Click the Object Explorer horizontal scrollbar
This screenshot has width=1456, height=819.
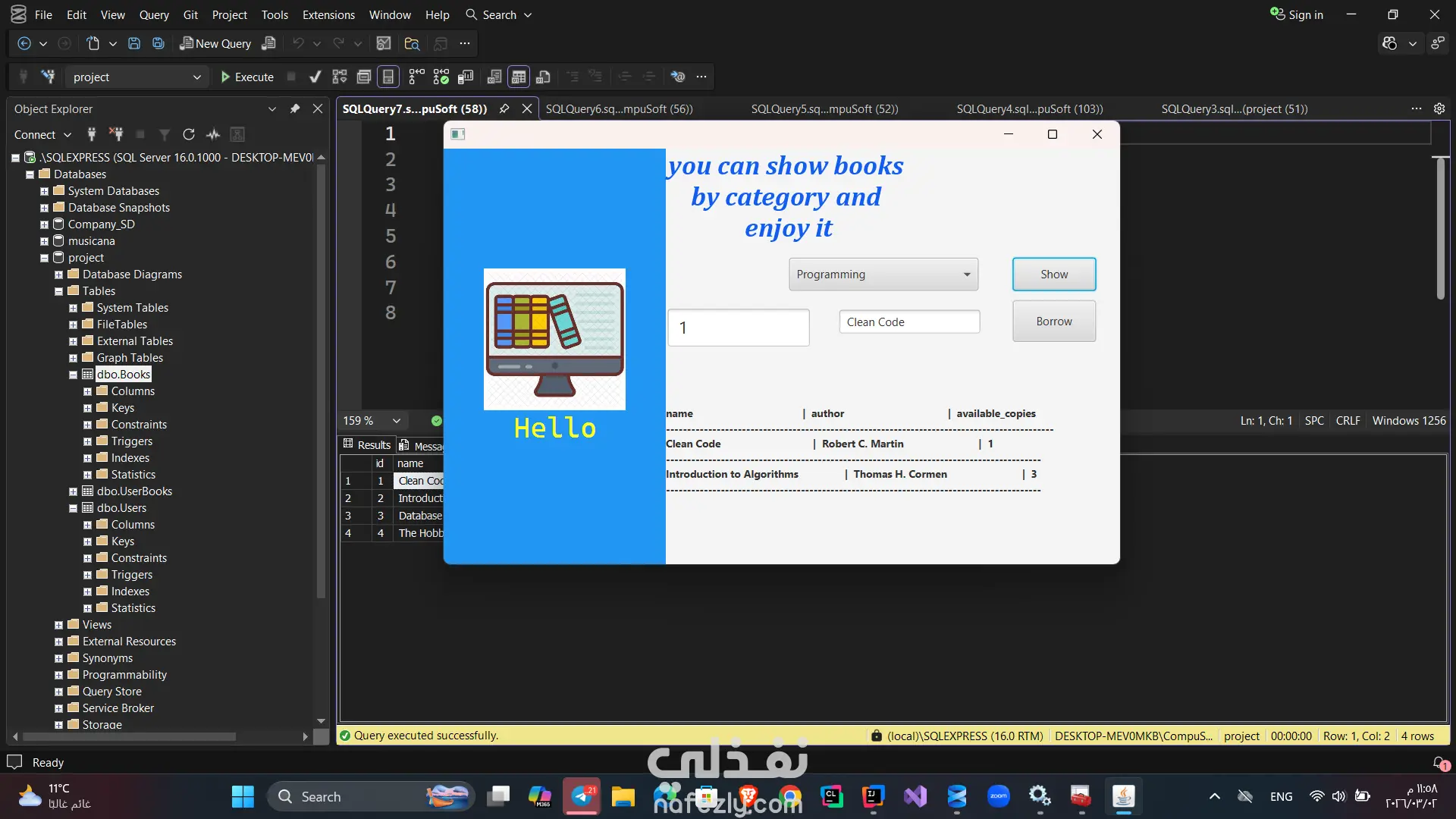(129, 736)
